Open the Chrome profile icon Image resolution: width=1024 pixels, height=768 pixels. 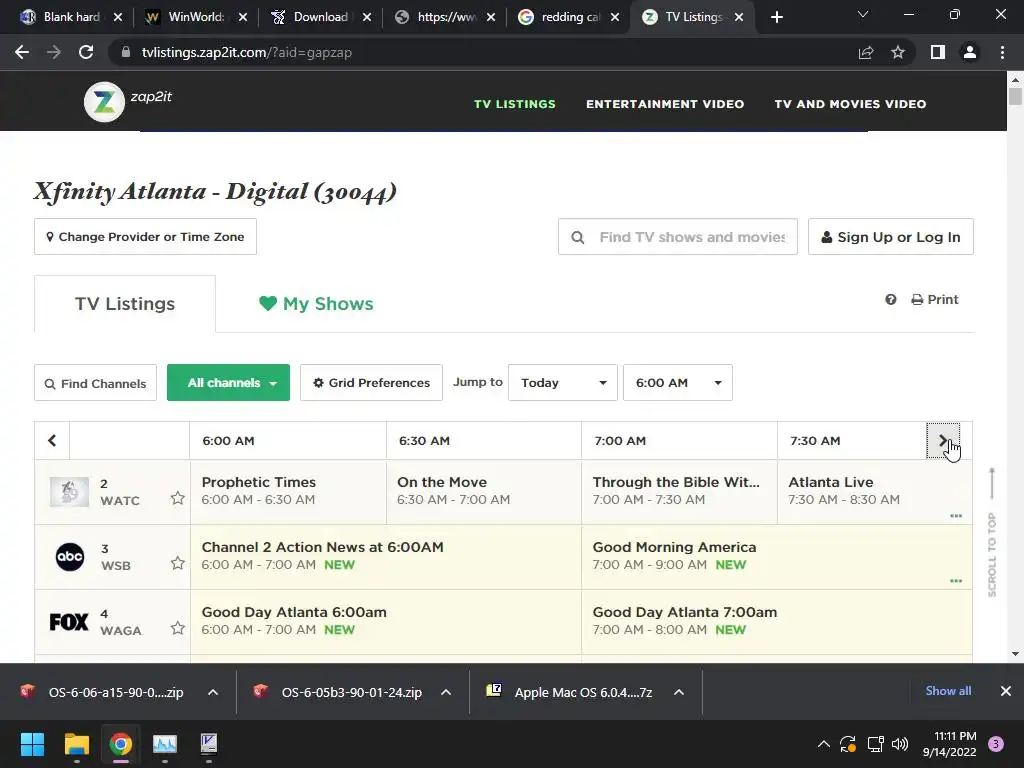(x=970, y=52)
